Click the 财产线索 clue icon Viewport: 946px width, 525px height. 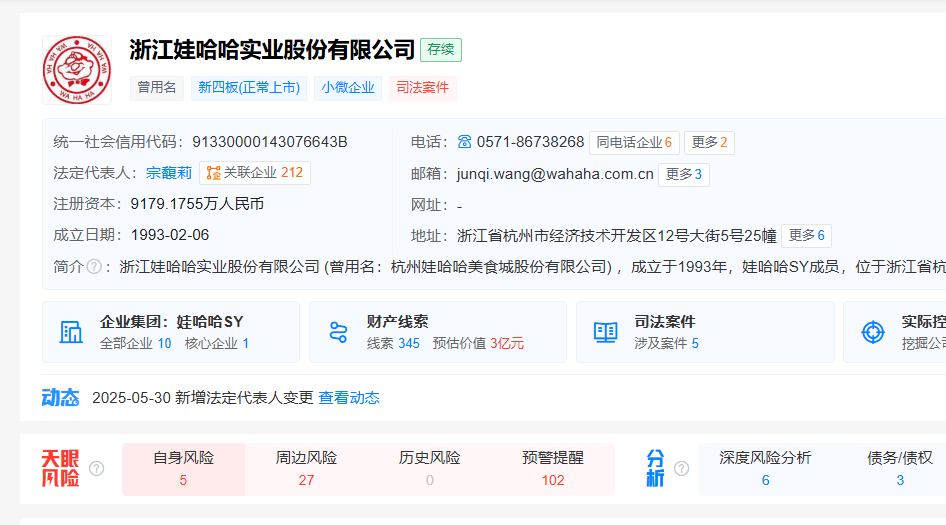tap(338, 332)
